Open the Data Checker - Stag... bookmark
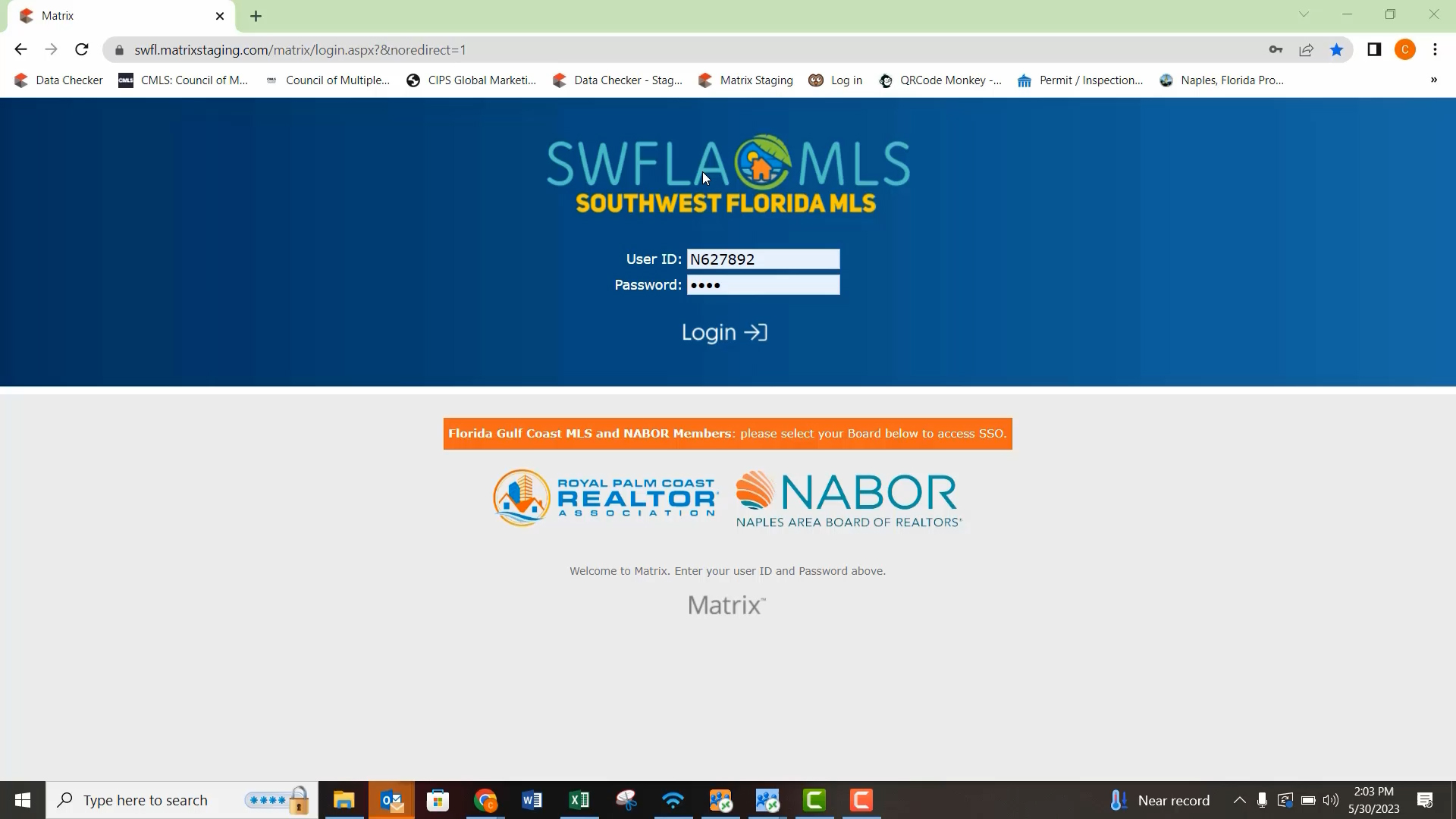This screenshot has width=1456, height=819. [x=617, y=80]
